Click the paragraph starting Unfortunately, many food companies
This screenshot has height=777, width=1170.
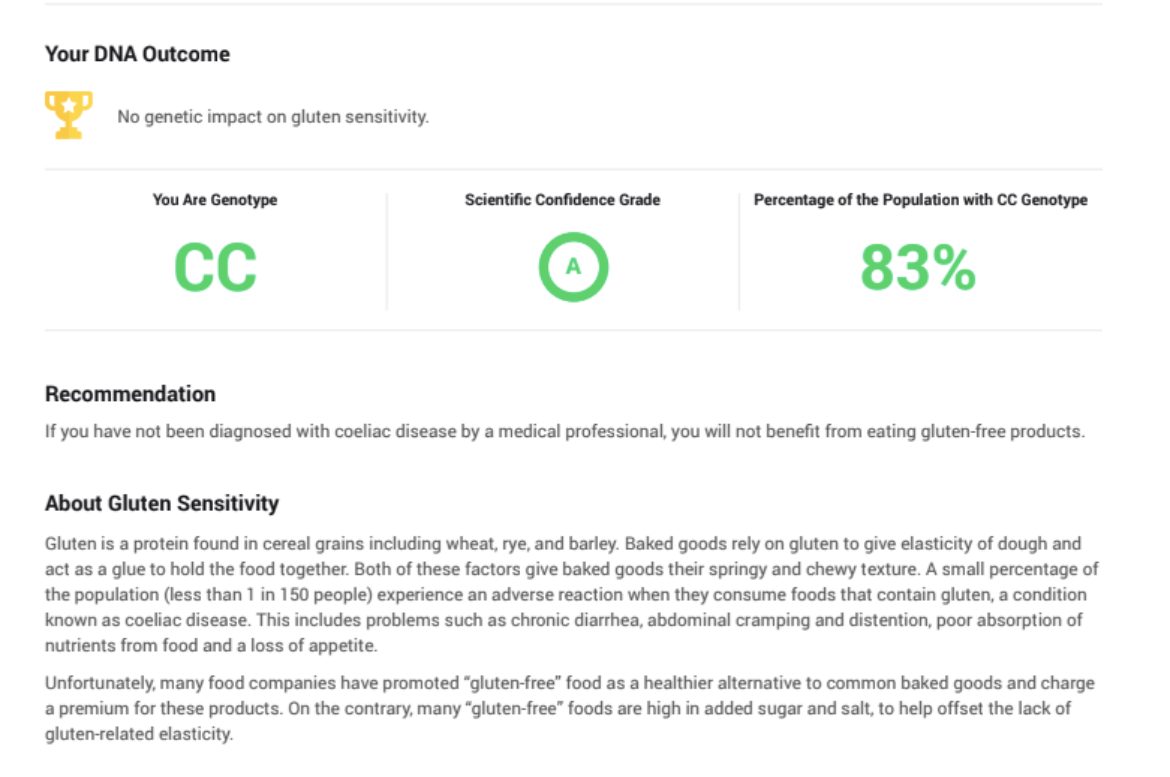coord(570,708)
